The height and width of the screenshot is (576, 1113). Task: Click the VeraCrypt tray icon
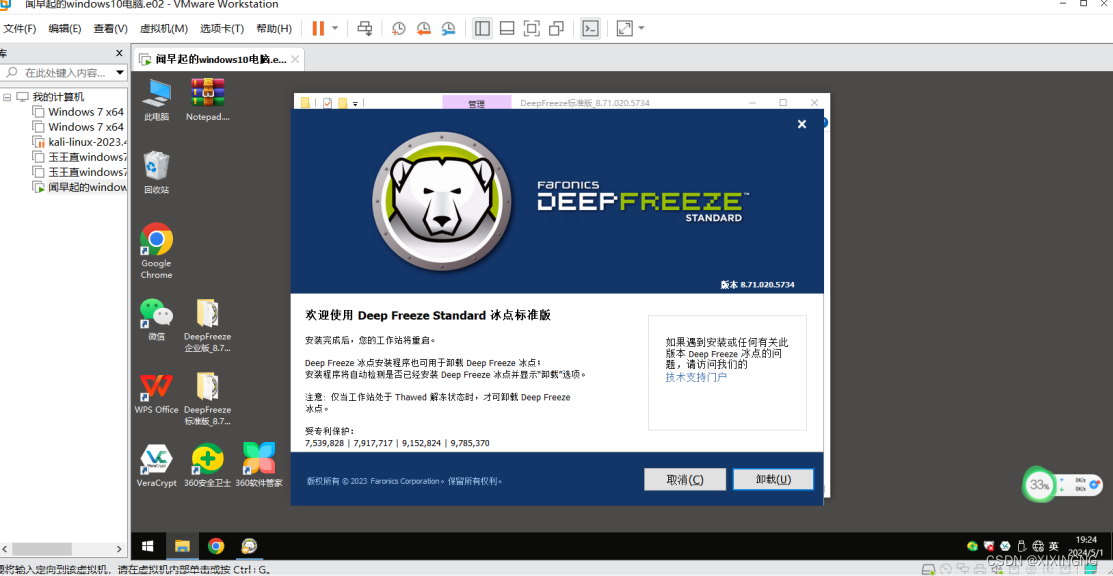[x=1005, y=546]
